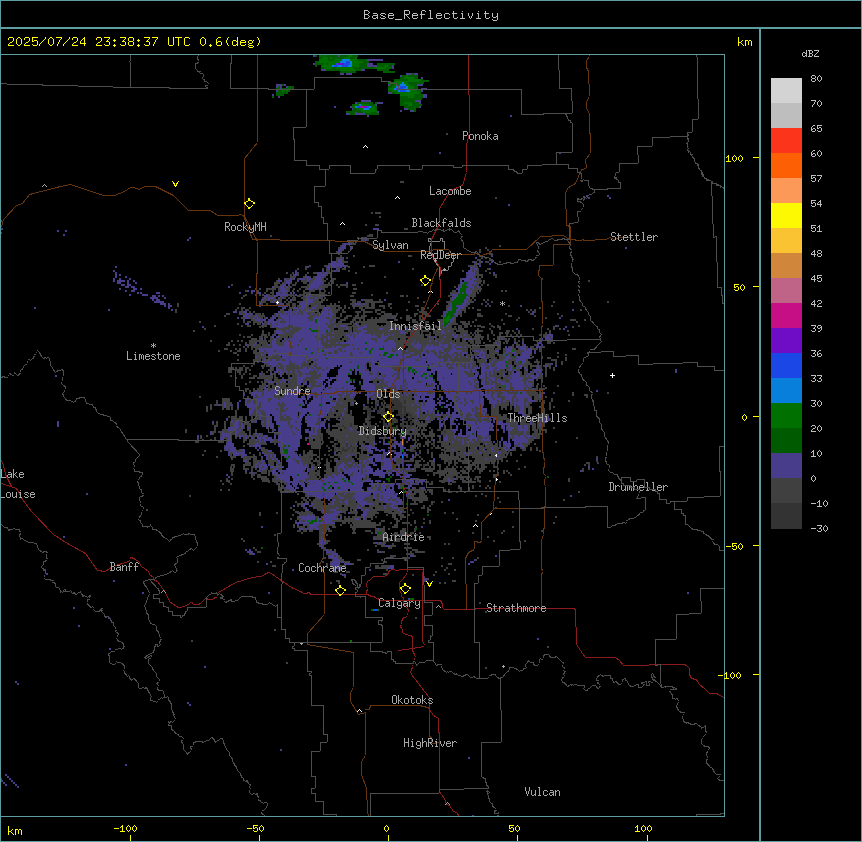Click the yellow diamond marker above RockyMH
The height and width of the screenshot is (842, 862).
(250, 204)
